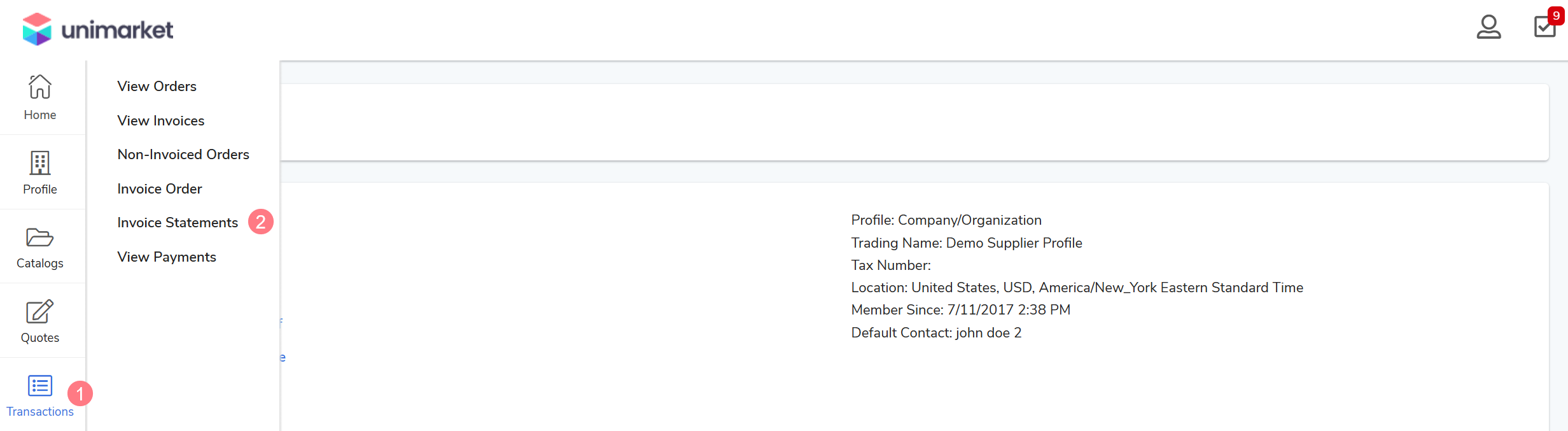
Task: Click the Member Since date line
Action: coord(960,309)
